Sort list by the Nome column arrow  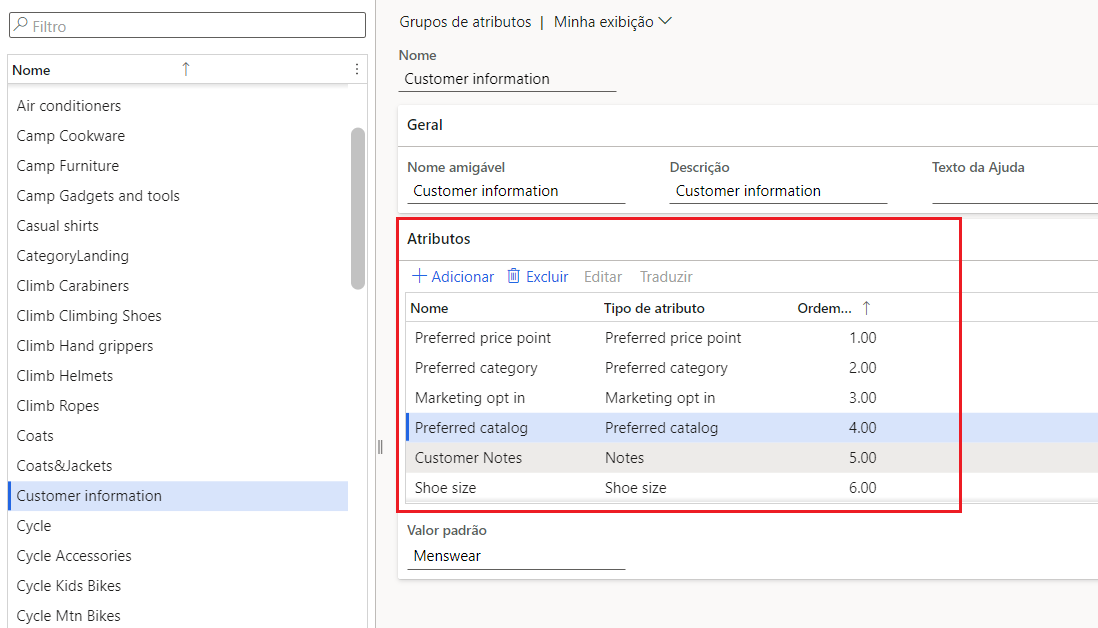[186, 69]
